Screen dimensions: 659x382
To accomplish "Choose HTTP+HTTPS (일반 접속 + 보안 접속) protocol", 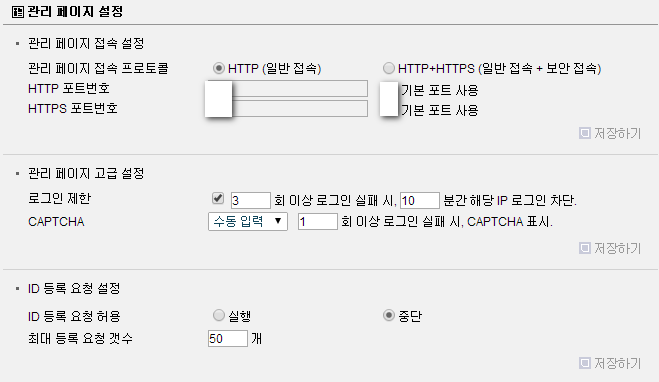I will pos(389,68).
